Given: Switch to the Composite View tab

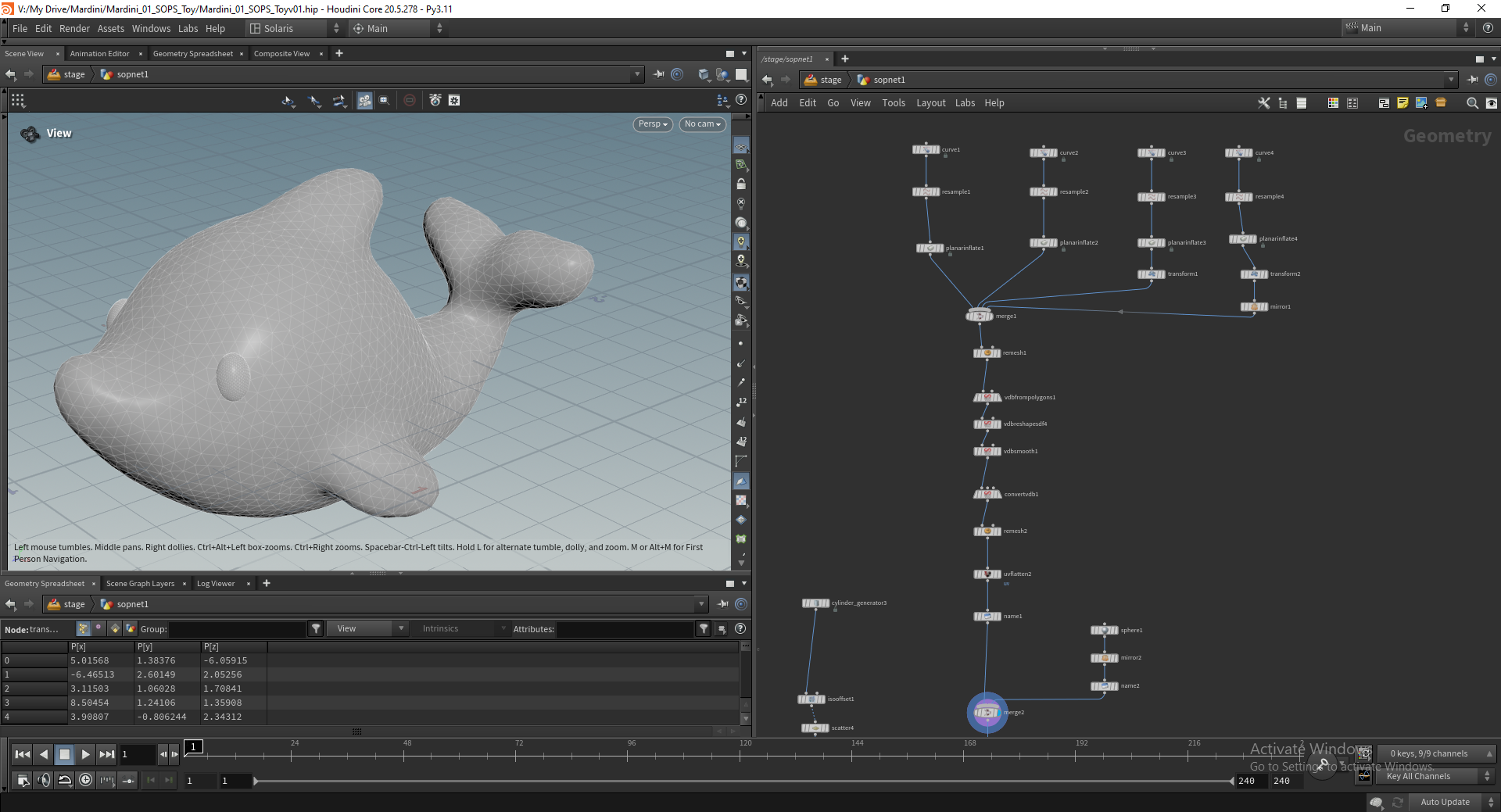Looking at the screenshot, I should coord(281,54).
